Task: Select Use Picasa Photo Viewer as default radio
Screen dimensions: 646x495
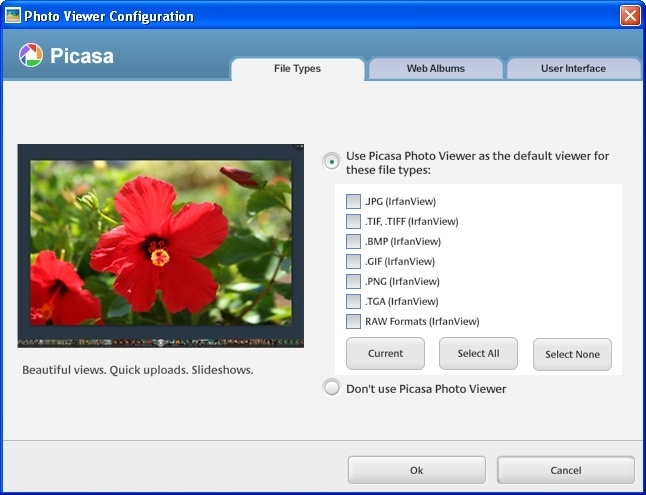Action: point(332,162)
